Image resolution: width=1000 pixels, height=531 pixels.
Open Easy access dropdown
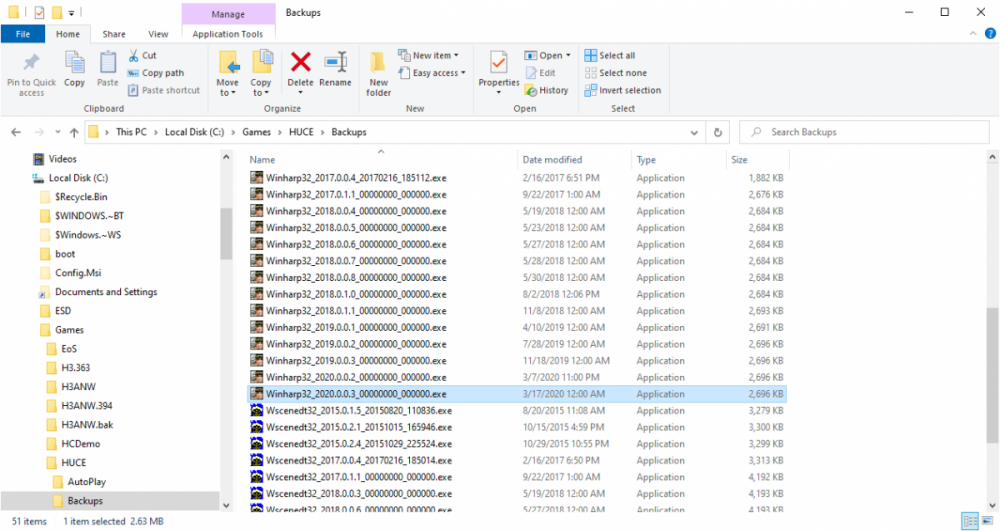pyautogui.click(x=432, y=73)
